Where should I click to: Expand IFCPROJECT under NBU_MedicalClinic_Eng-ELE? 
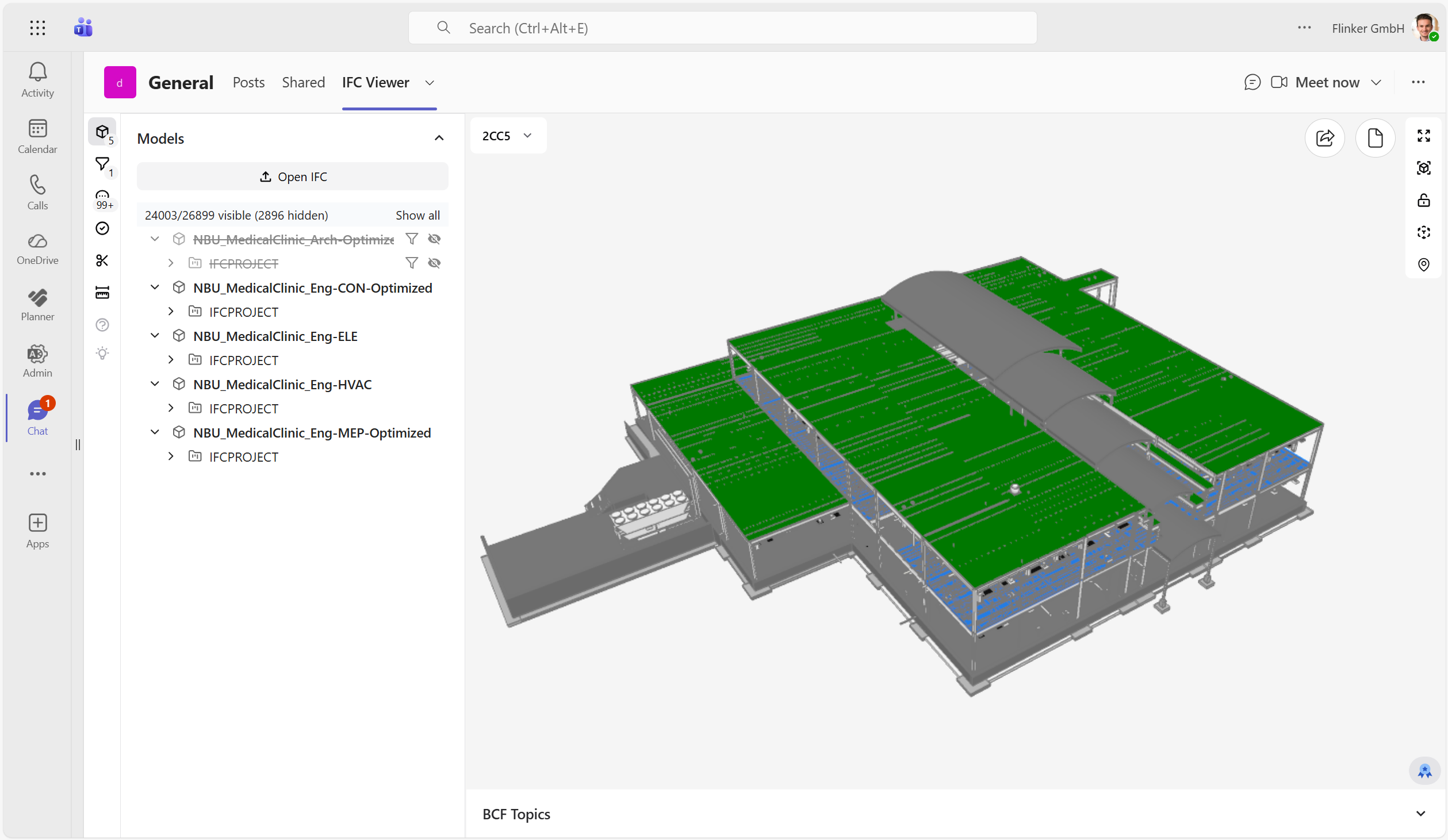[x=170, y=359]
